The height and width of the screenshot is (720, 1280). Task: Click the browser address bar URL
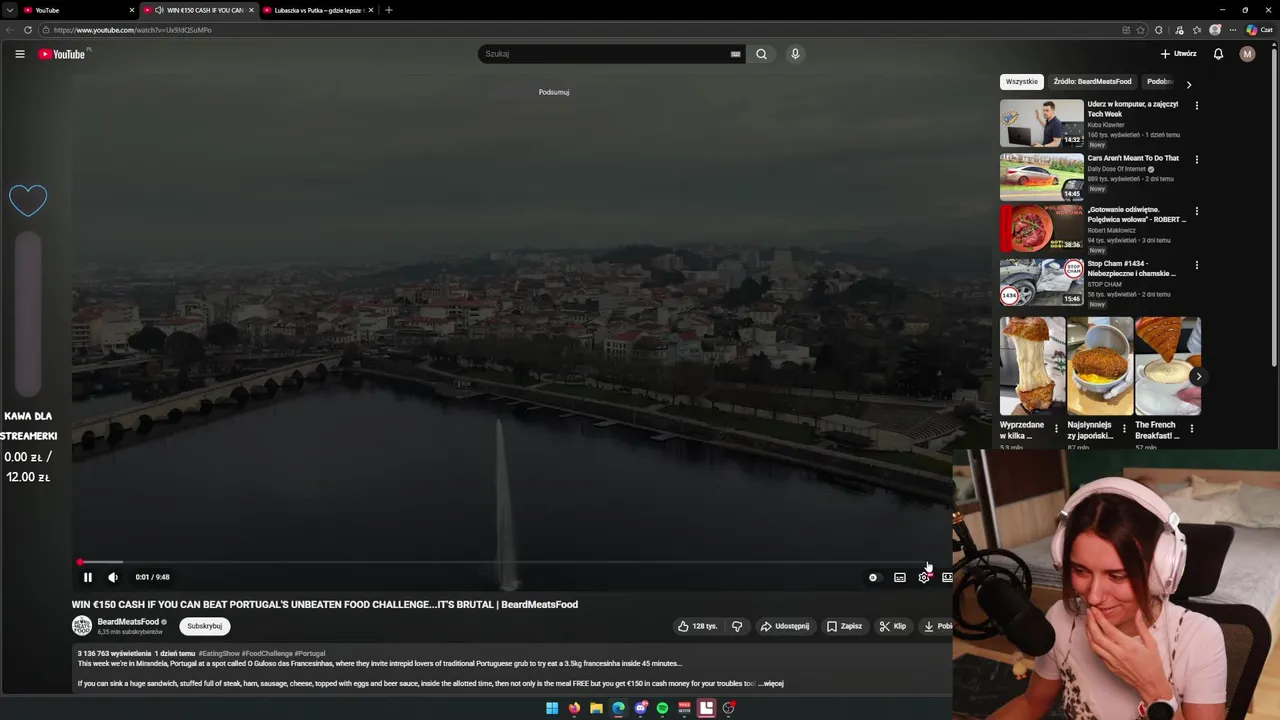(x=133, y=30)
